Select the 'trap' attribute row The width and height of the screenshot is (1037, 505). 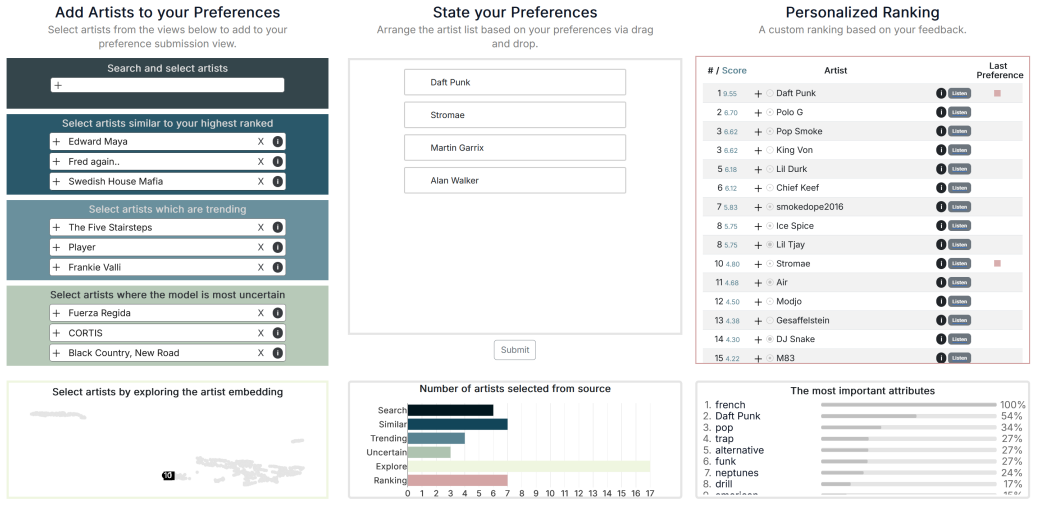tap(865, 439)
